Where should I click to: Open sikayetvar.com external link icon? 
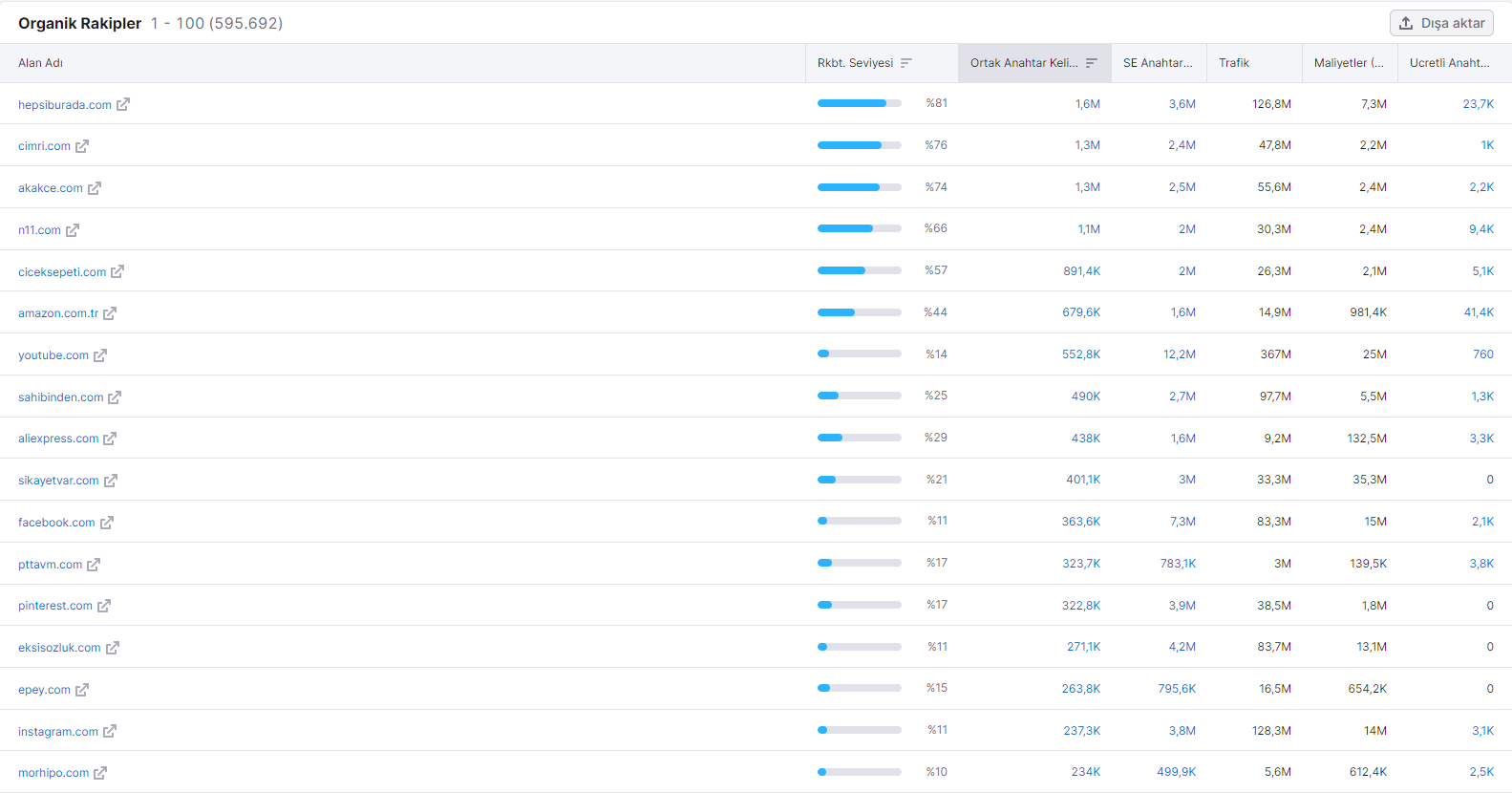[111, 481]
